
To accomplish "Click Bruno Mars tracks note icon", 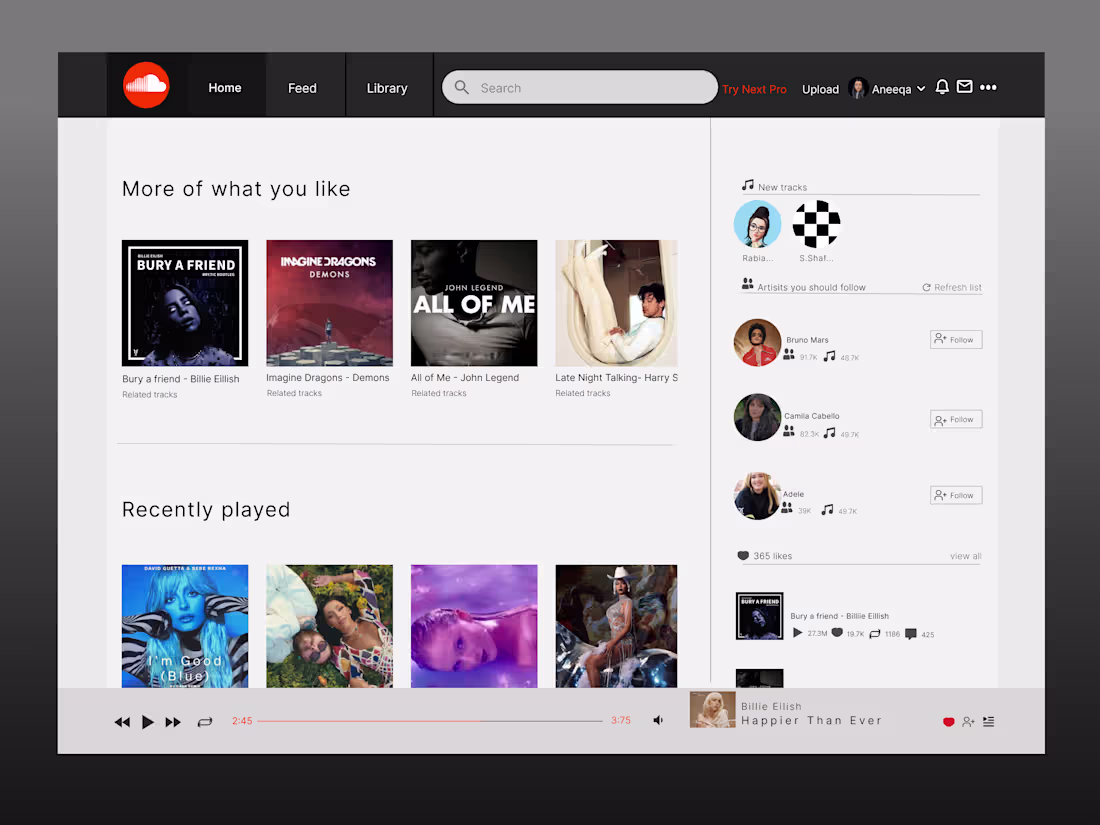I will (x=829, y=356).
